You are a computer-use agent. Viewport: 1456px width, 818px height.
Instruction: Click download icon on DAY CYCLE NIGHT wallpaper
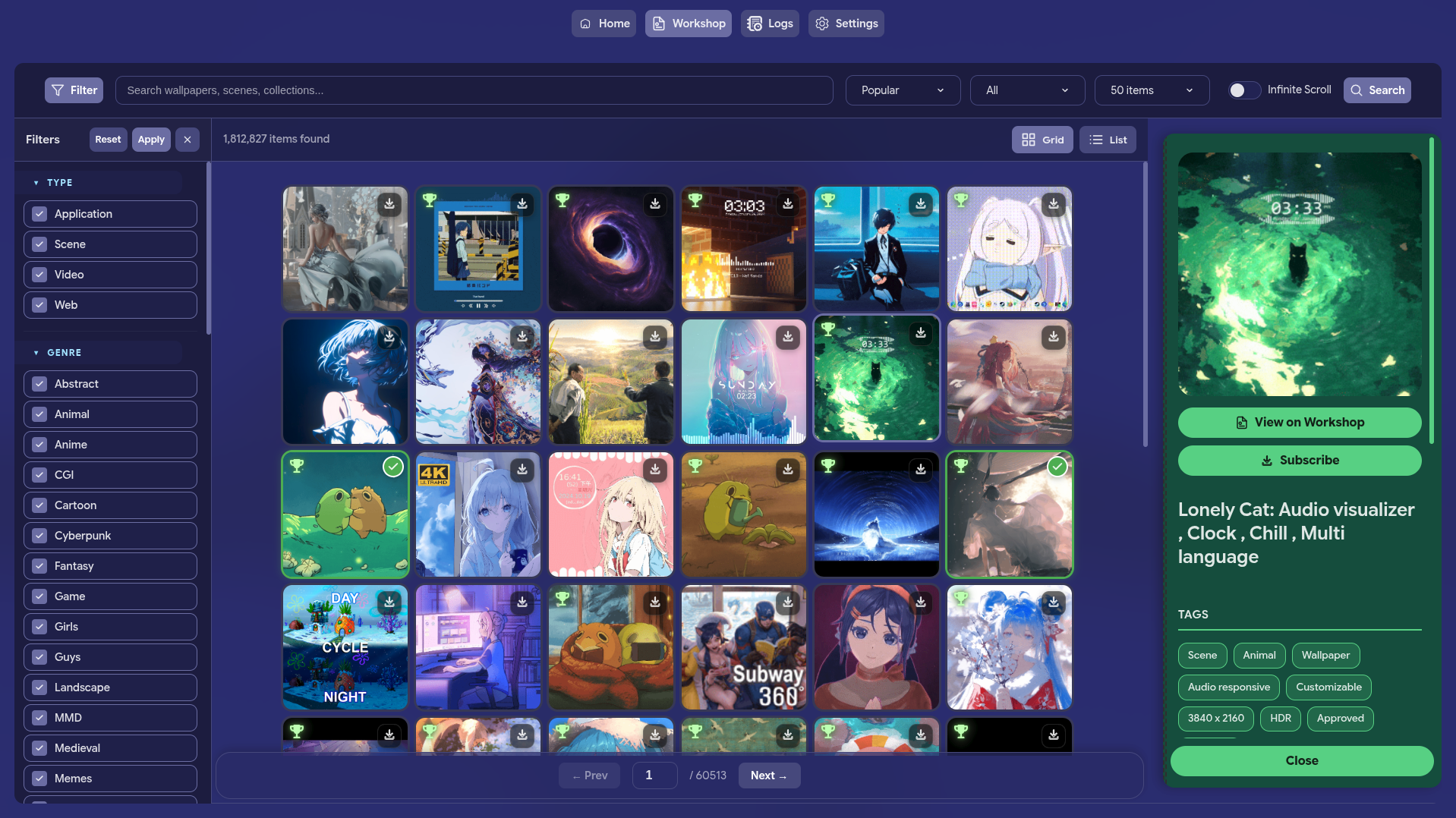coord(389,602)
